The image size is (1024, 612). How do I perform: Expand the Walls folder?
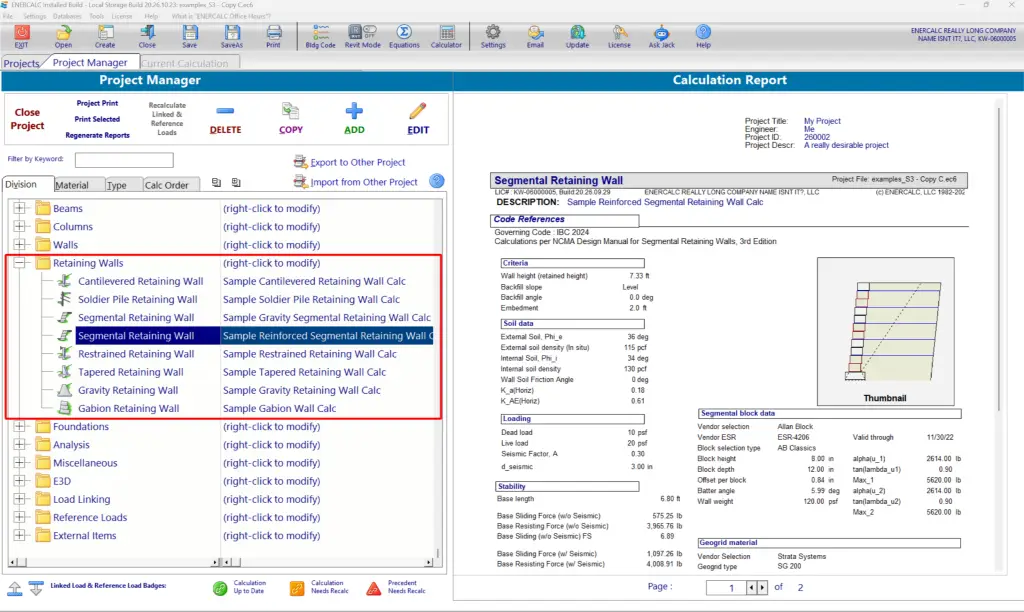20,245
